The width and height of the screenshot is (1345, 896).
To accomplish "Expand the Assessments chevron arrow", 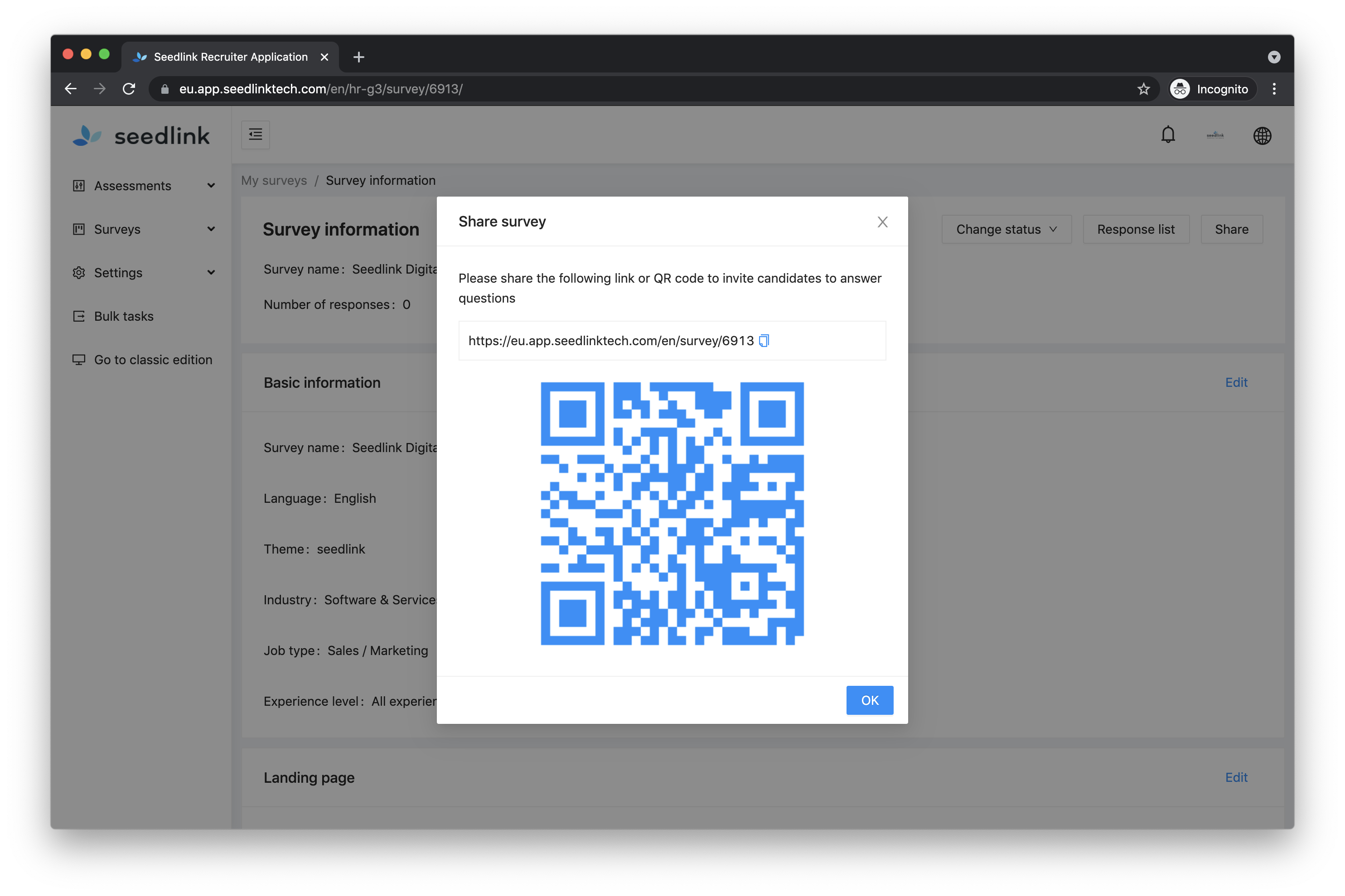I will [211, 186].
